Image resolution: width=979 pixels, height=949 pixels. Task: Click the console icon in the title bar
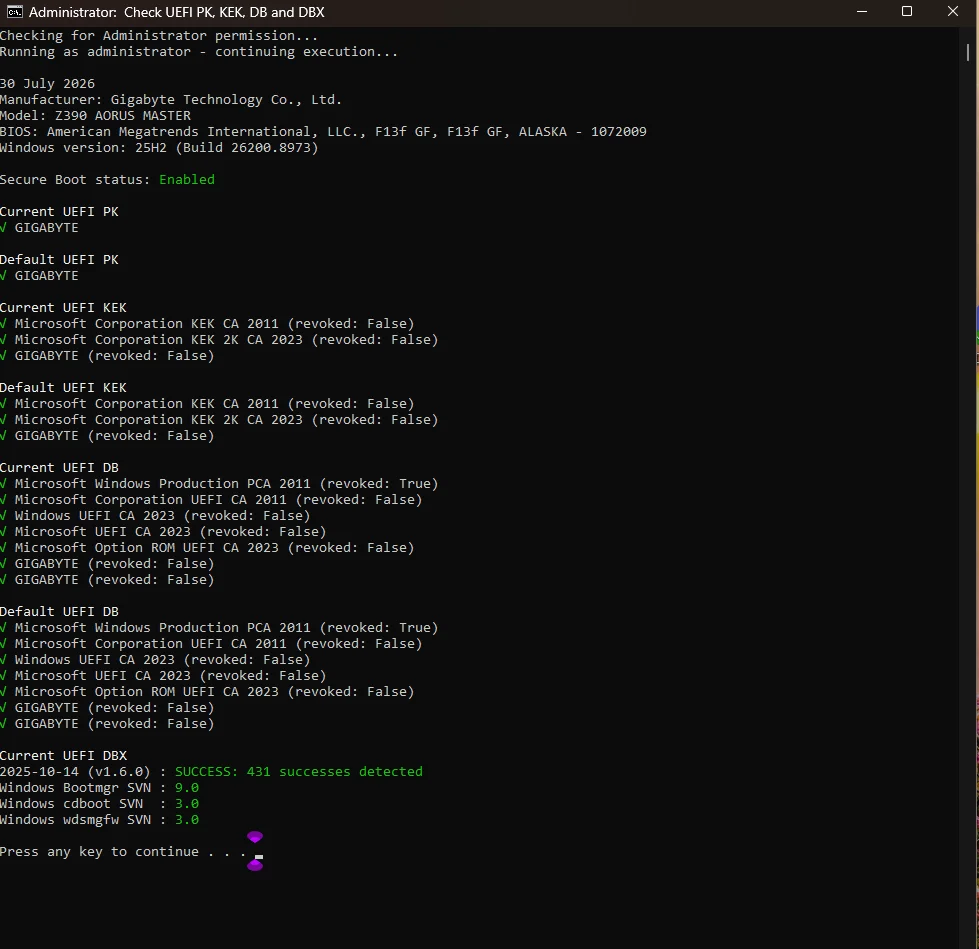coord(15,12)
